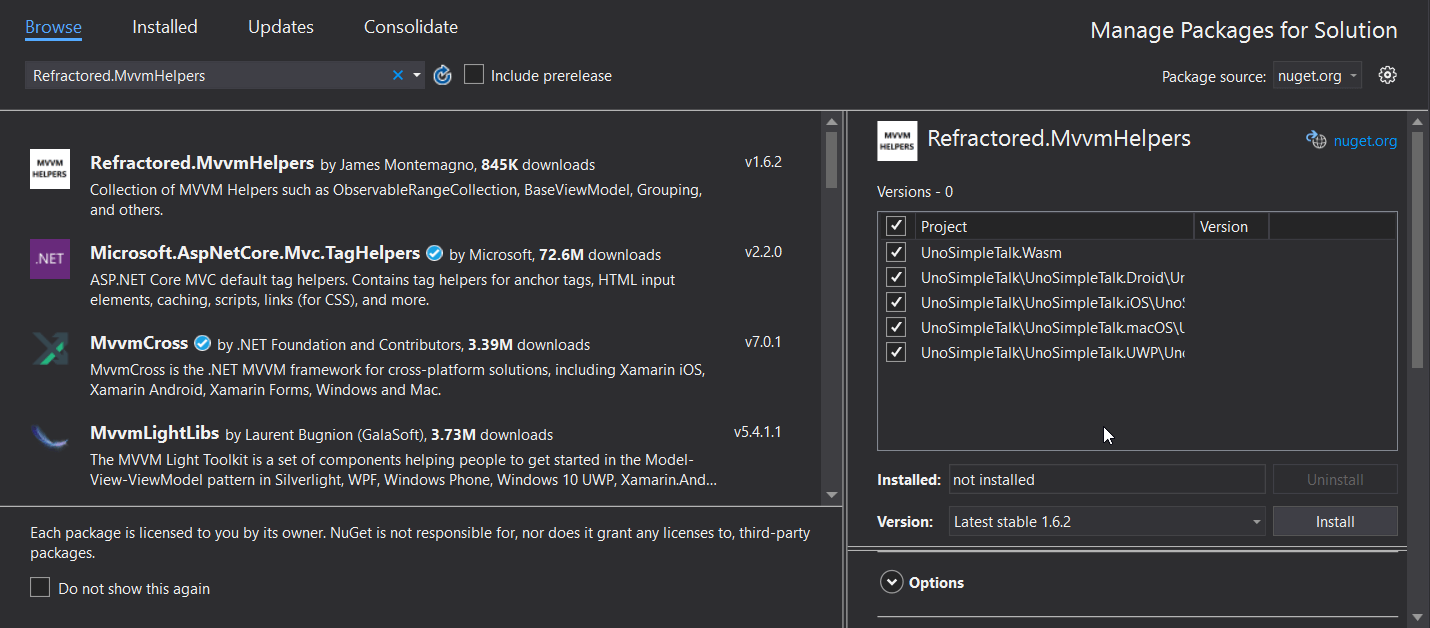Open package source settings gear

click(x=1387, y=75)
